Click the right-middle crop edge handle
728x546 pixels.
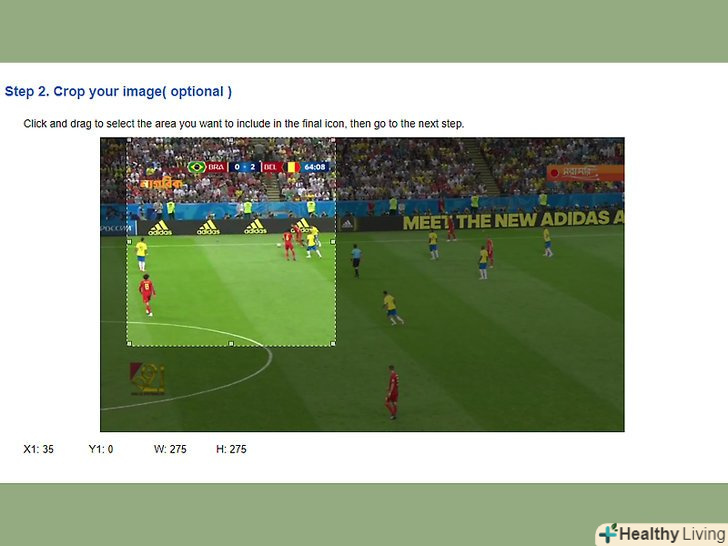click(x=333, y=241)
